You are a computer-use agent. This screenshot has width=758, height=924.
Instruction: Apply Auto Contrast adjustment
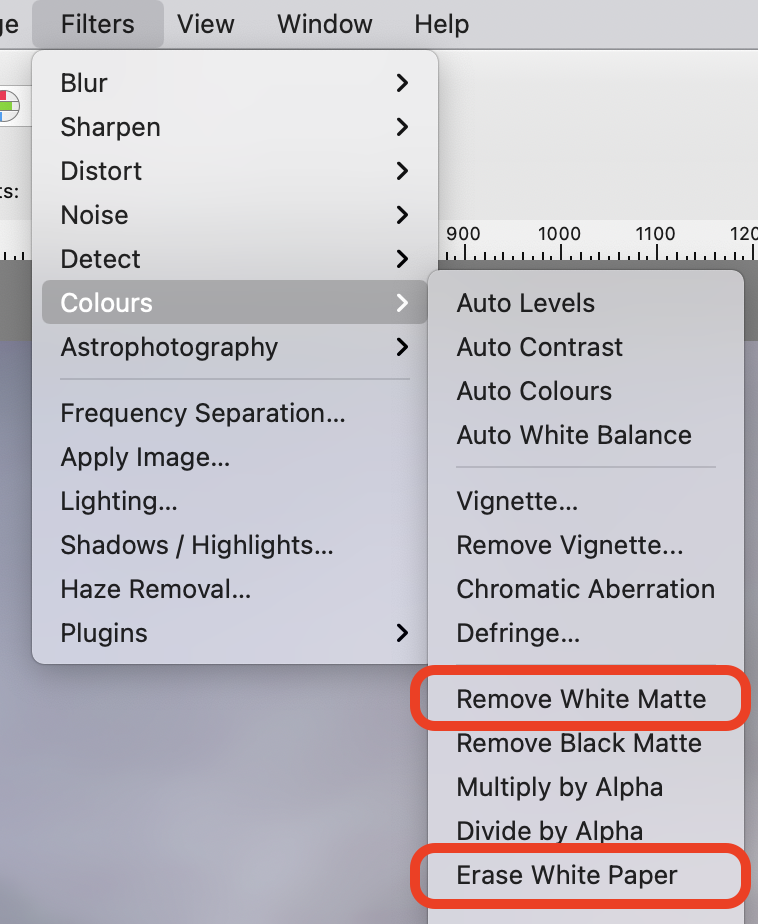point(539,347)
